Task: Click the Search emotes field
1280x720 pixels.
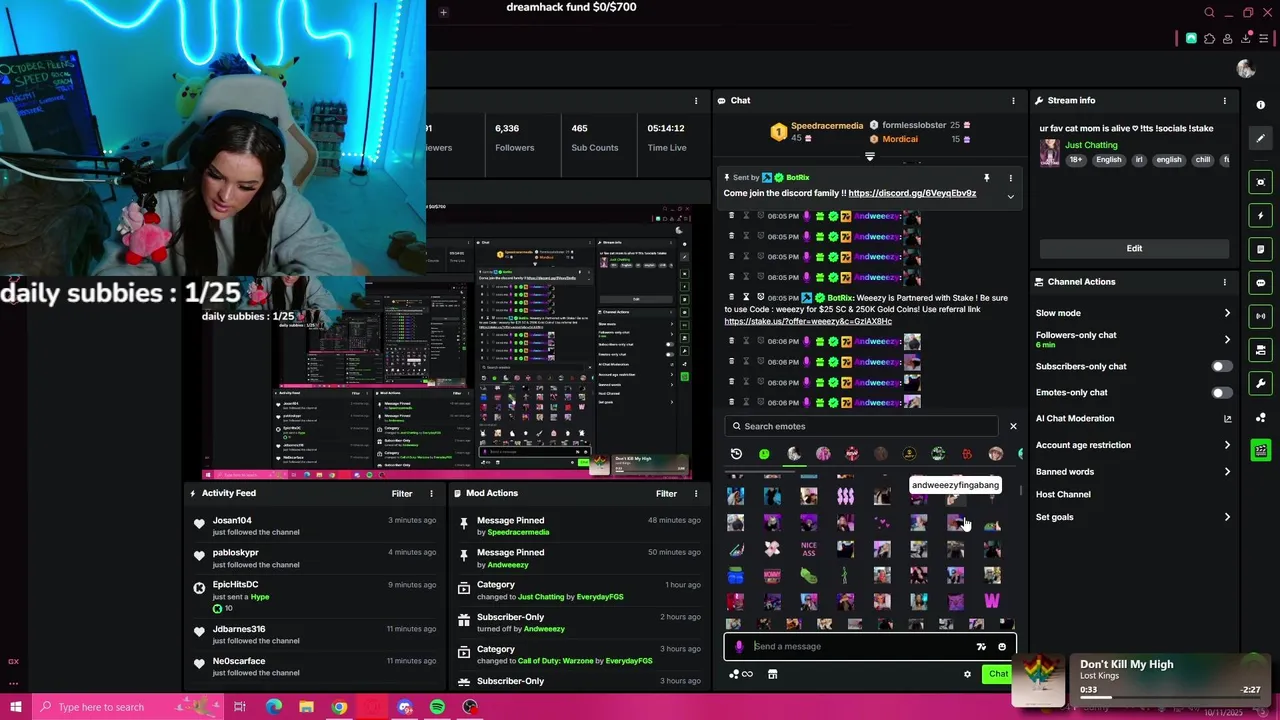Action: coord(862,426)
